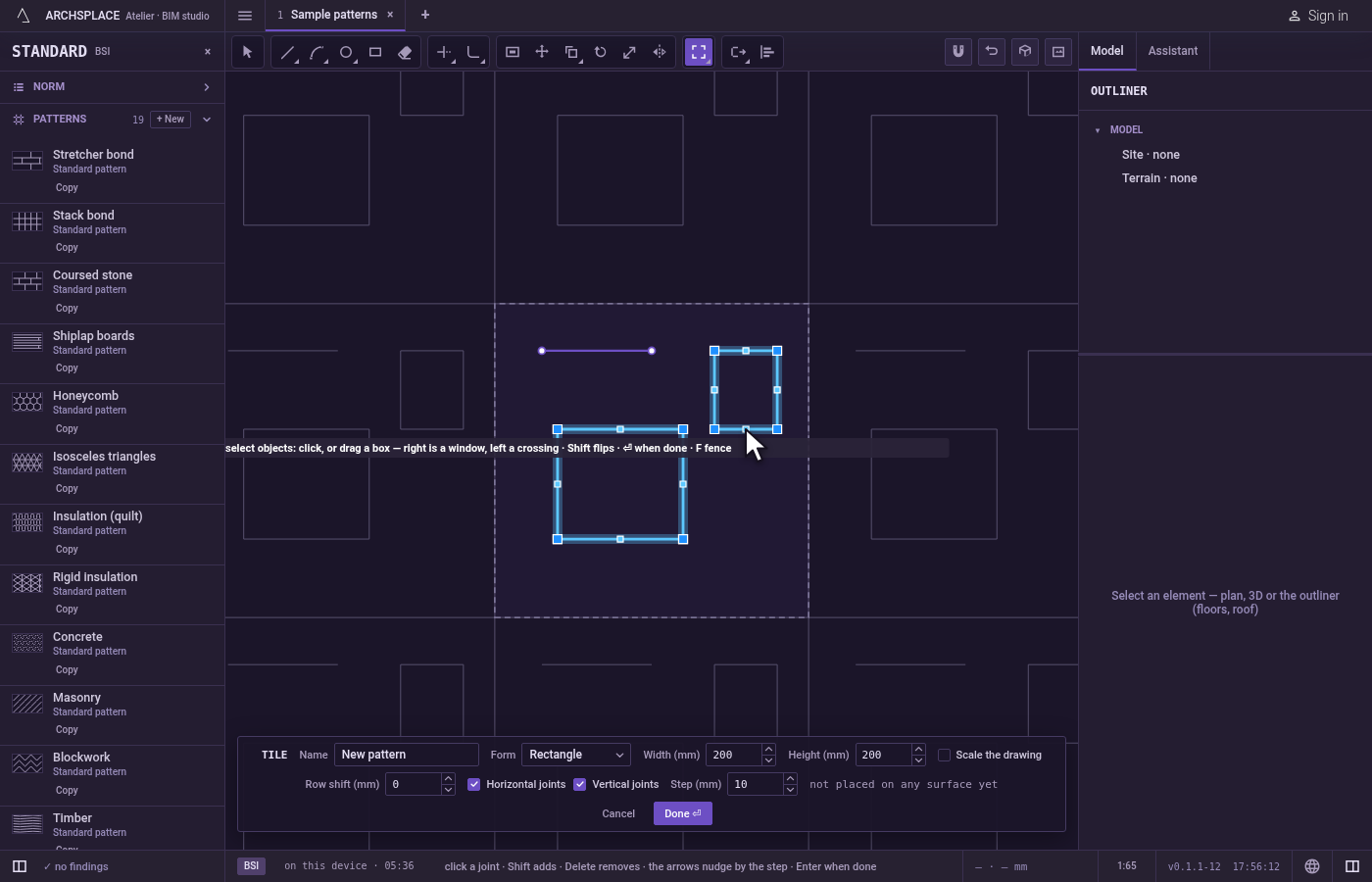
Task: Click the pattern Name input field
Action: (407, 755)
